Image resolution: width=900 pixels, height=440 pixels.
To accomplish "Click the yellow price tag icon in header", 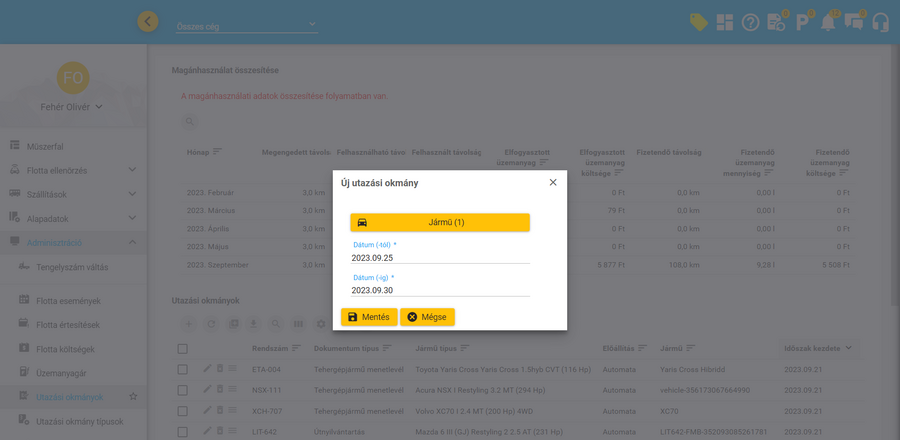I will tap(699, 22).
